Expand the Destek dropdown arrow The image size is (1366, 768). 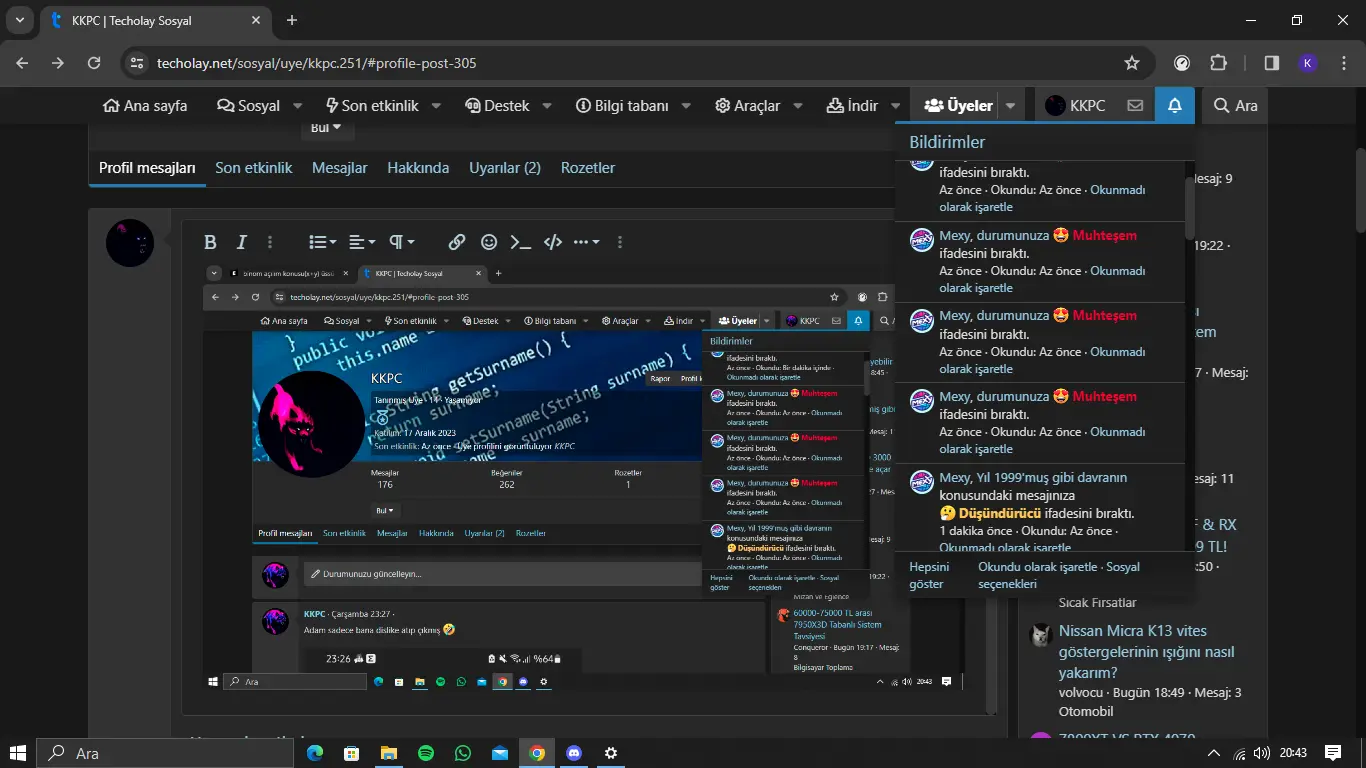[x=549, y=105]
